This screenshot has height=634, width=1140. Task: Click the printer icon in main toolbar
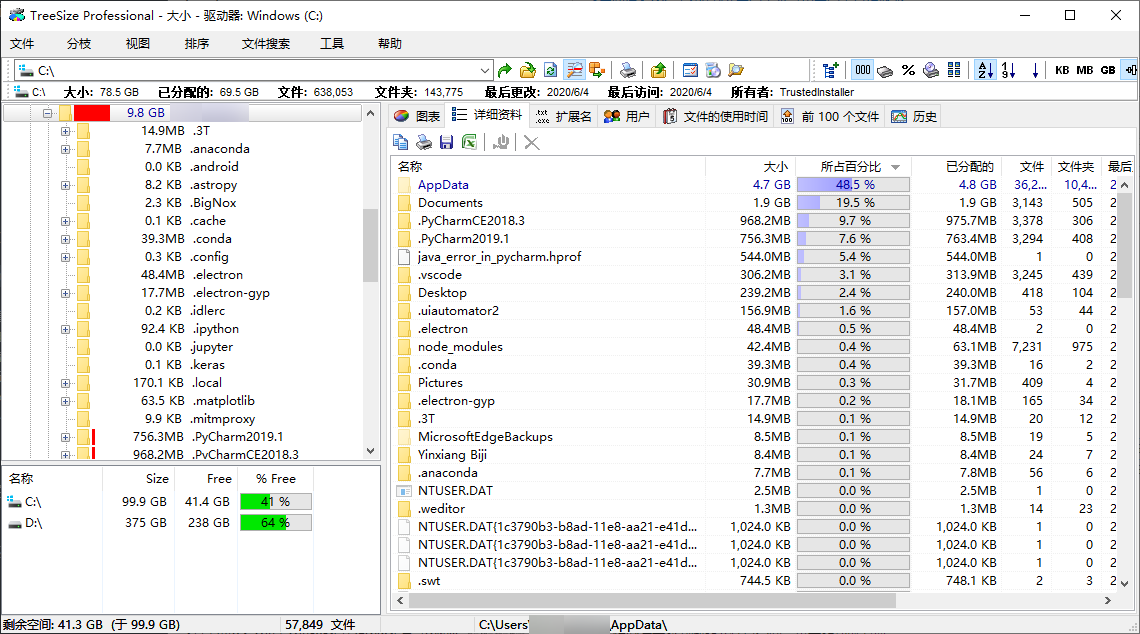click(628, 71)
